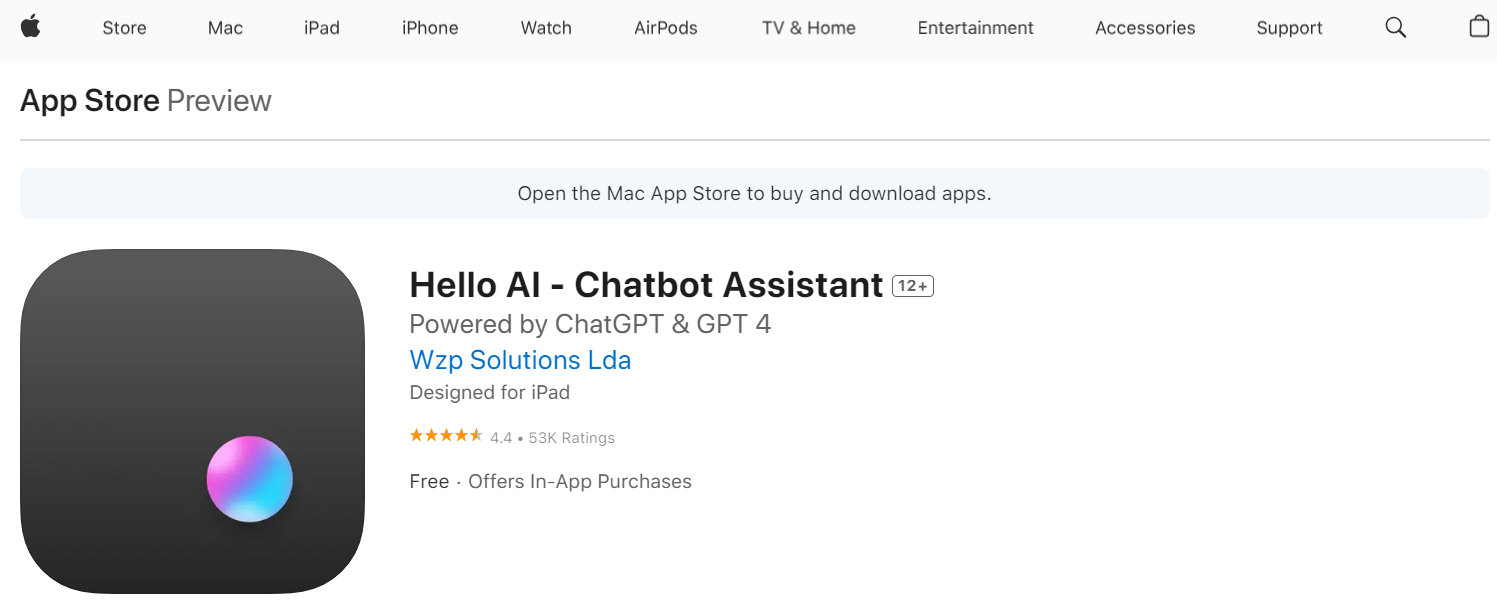Go to the Accessories menu item
The width and height of the screenshot is (1497, 603).
click(x=1145, y=28)
